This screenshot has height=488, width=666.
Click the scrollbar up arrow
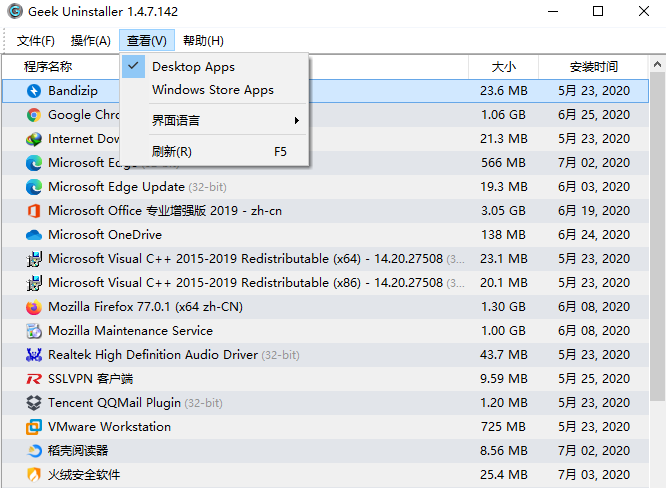tap(657, 64)
